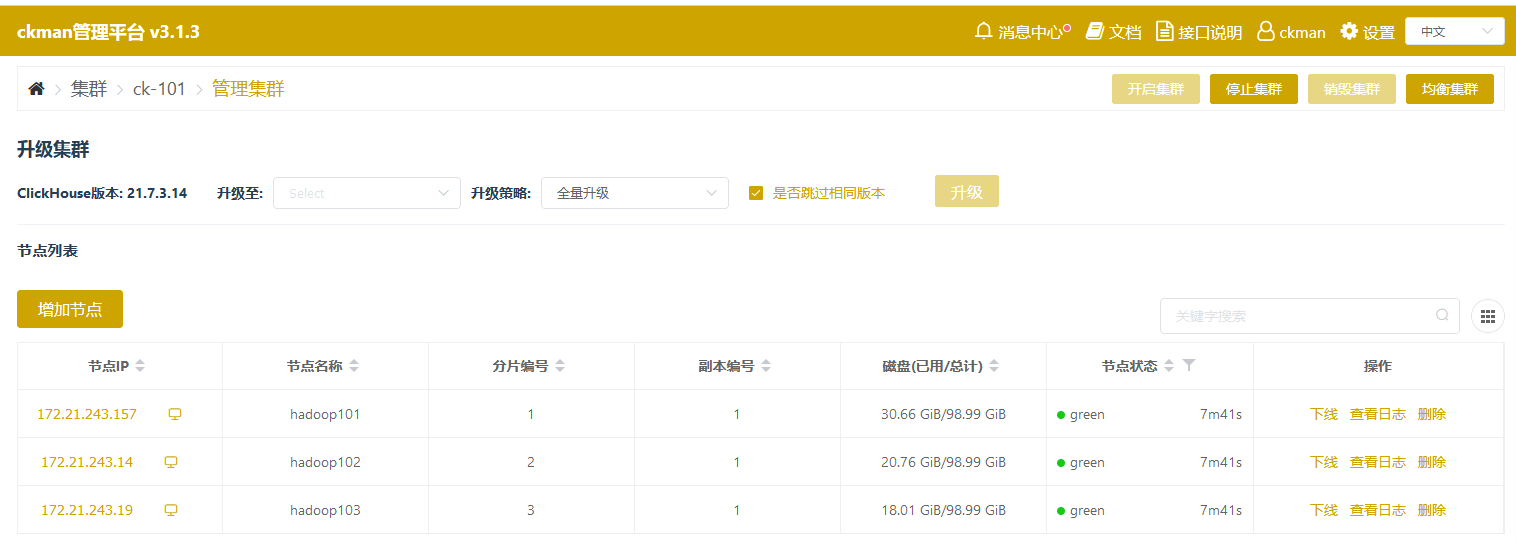
Task: Click 查看日志 for node hadoop103
Action: 1378,510
